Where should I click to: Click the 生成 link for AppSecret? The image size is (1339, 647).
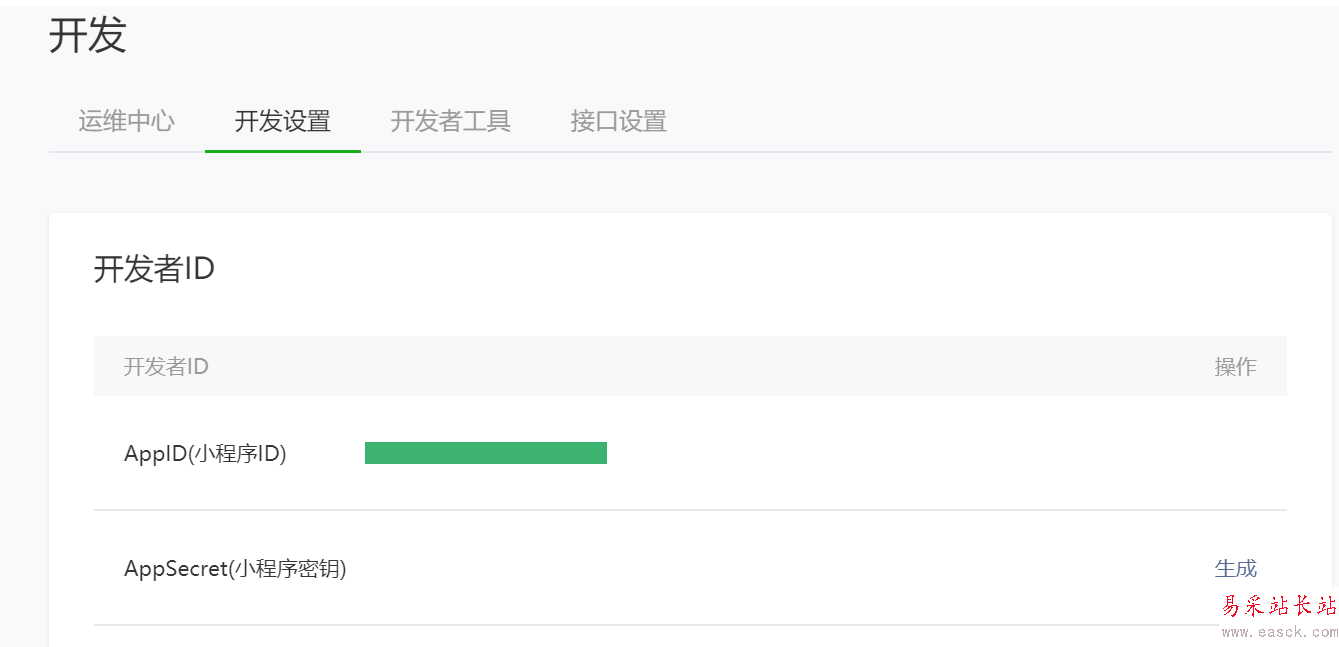pyautogui.click(x=1235, y=569)
